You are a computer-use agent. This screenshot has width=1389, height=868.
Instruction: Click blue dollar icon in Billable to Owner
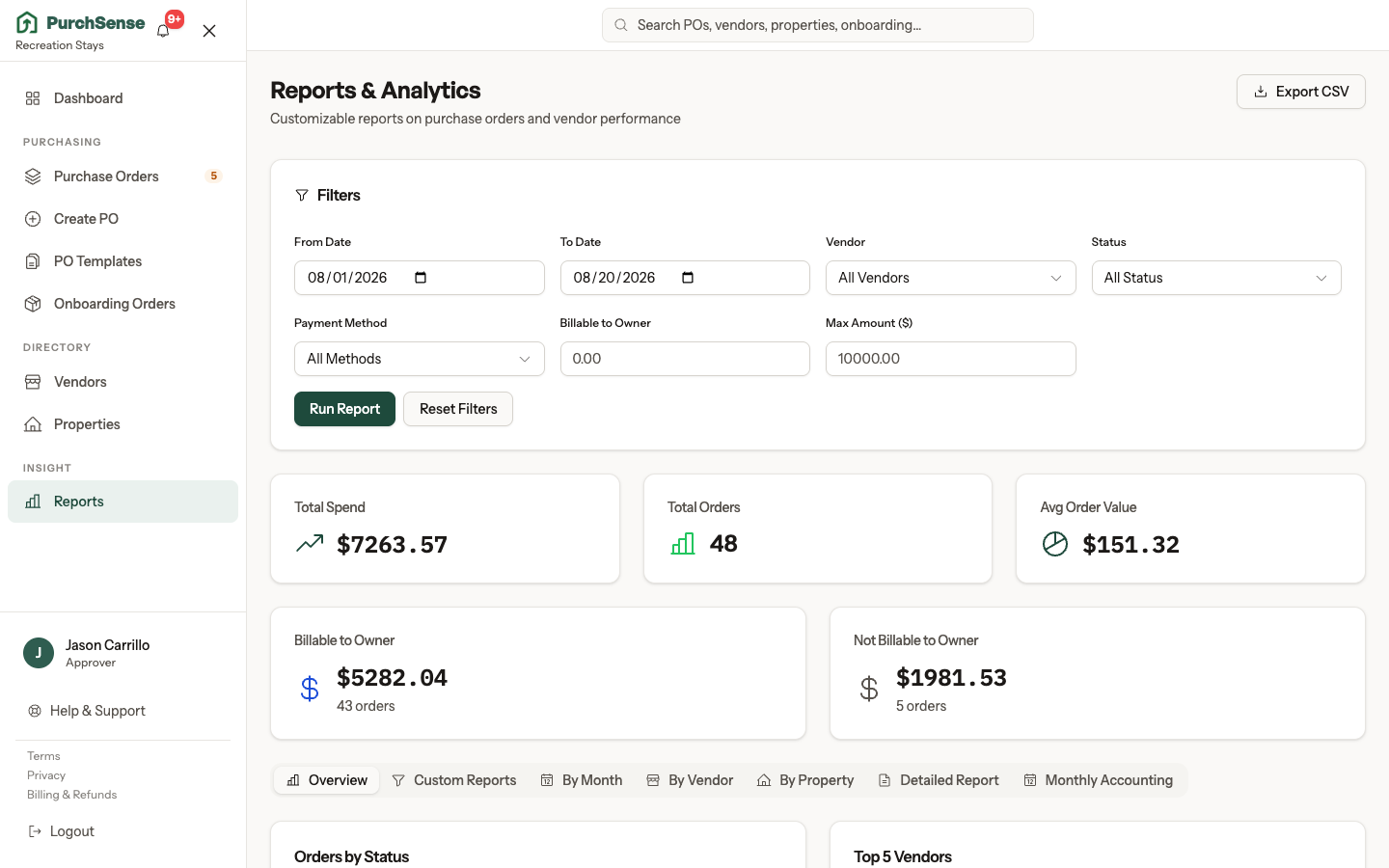(310, 689)
